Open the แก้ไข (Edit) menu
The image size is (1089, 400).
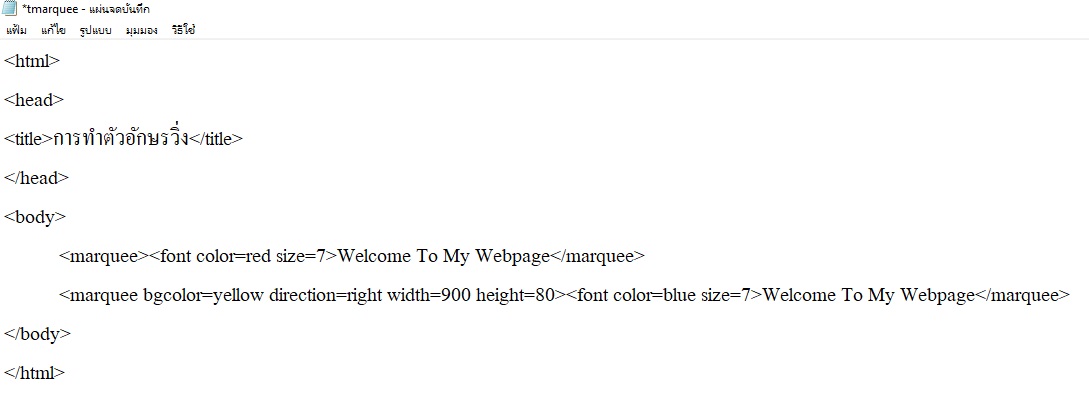[x=53, y=30]
